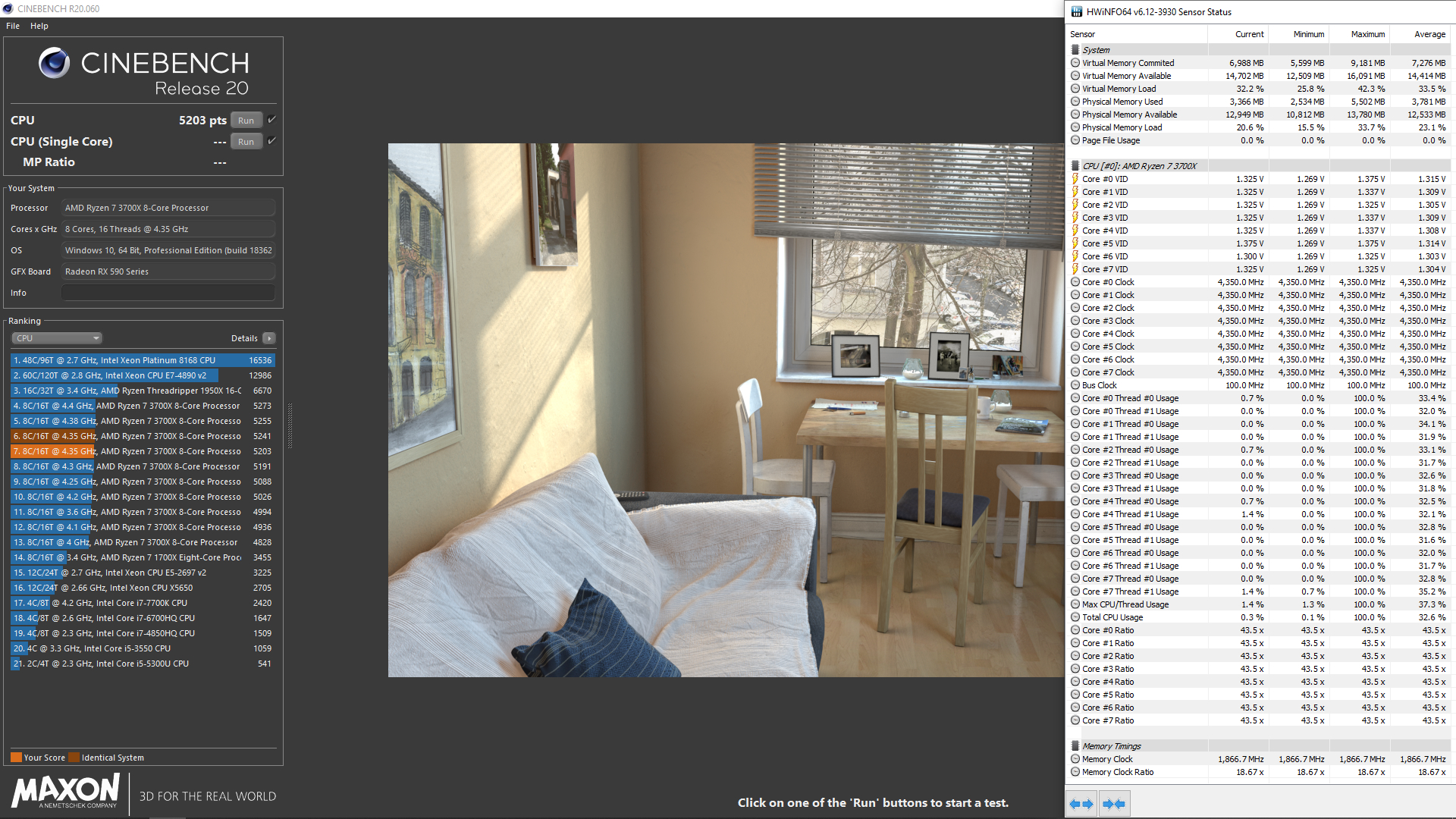Expand the ranking Details arrow
Image resolution: width=1456 pixels, height=819 pixels.
269,338
